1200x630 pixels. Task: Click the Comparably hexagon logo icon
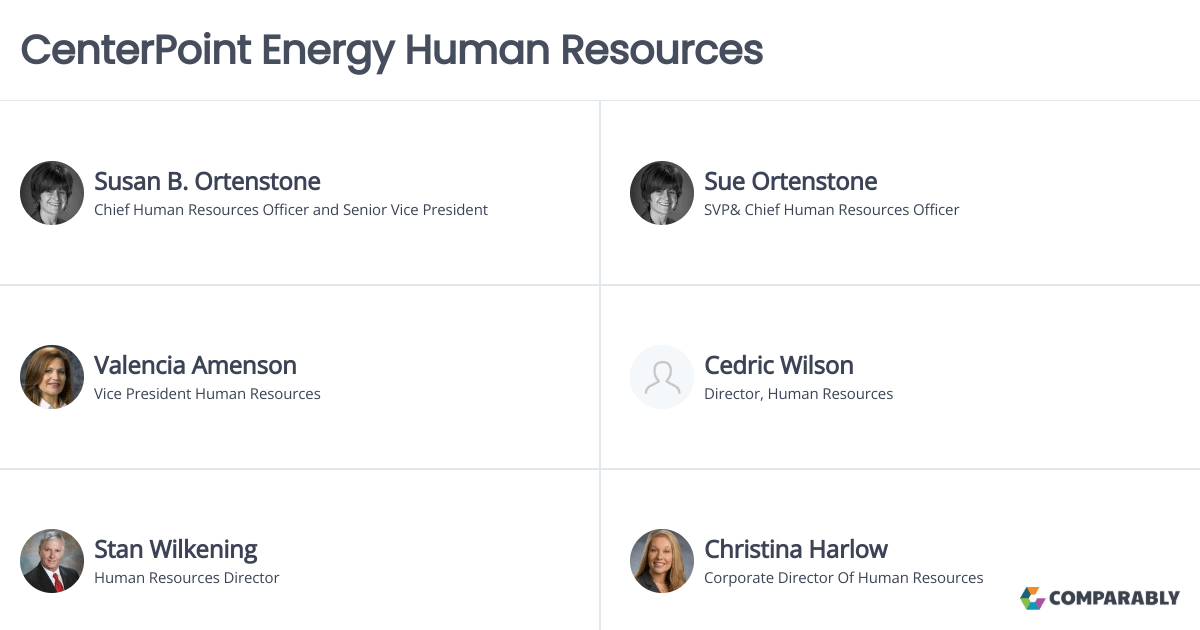pos(1032,598)
